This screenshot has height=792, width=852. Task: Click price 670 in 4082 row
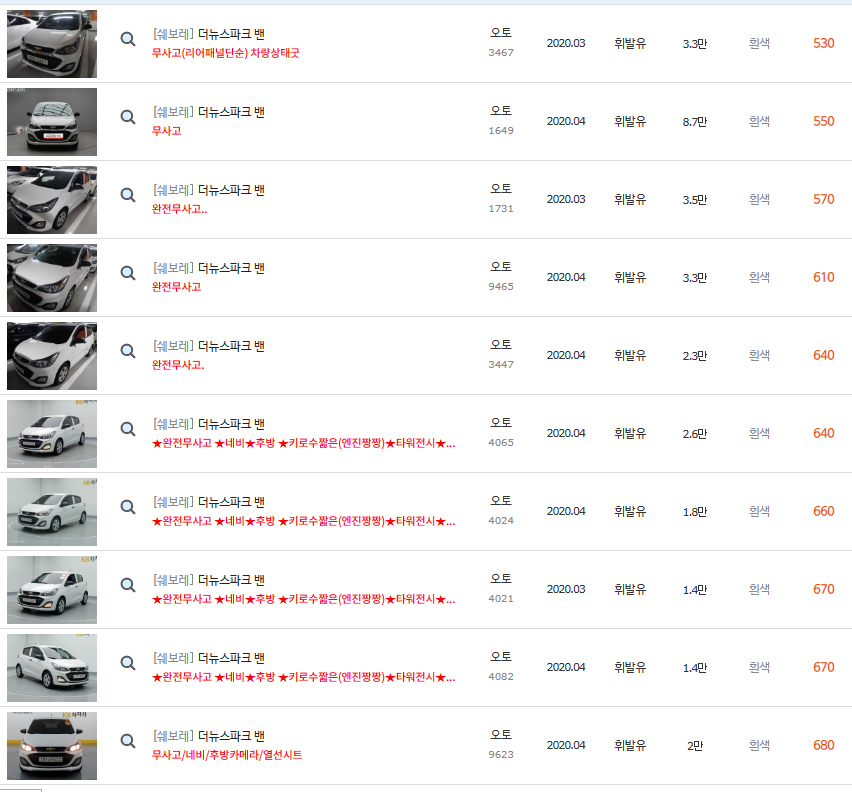[824, 667]
